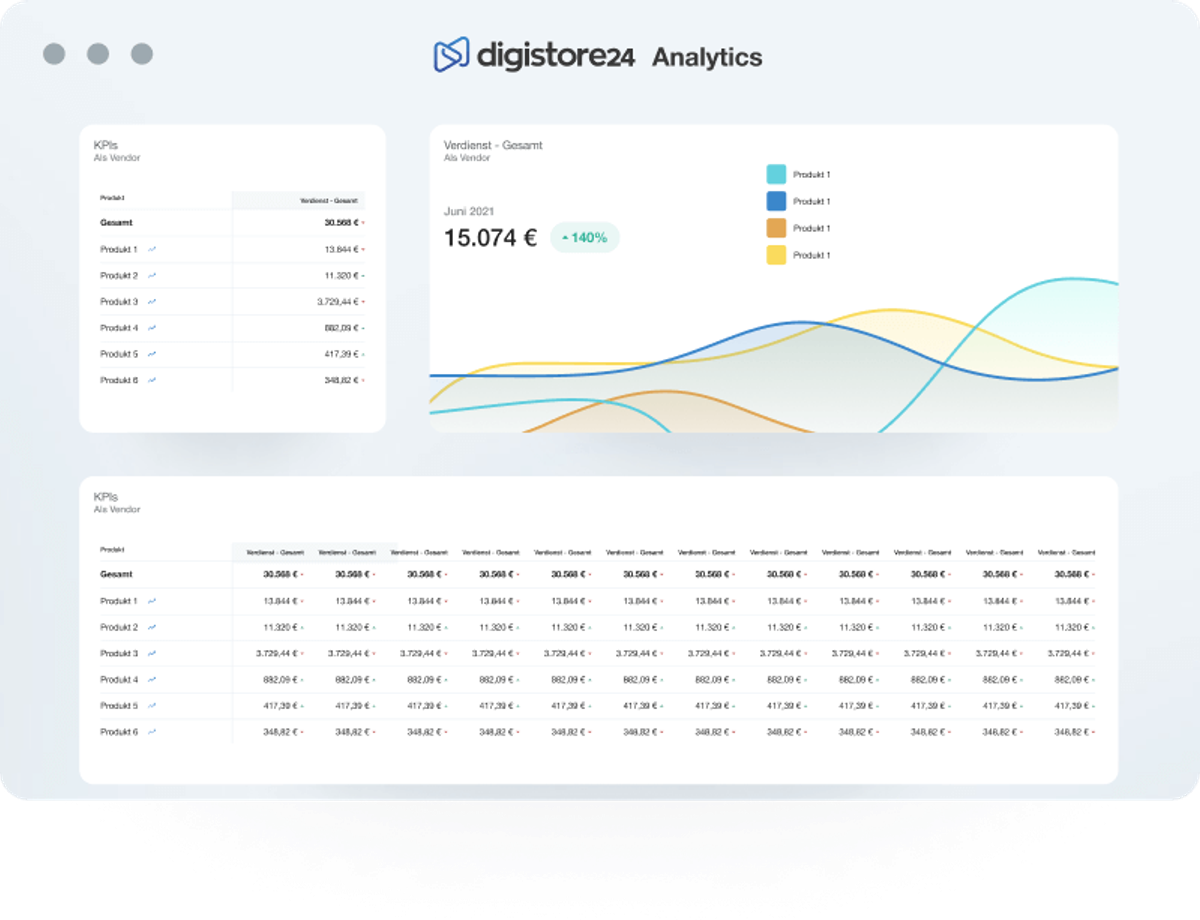Image resolution: width=1200 pixels, height=920 pixels.
Task: Click the Juni 2021 date label
Action: point(469,211)
